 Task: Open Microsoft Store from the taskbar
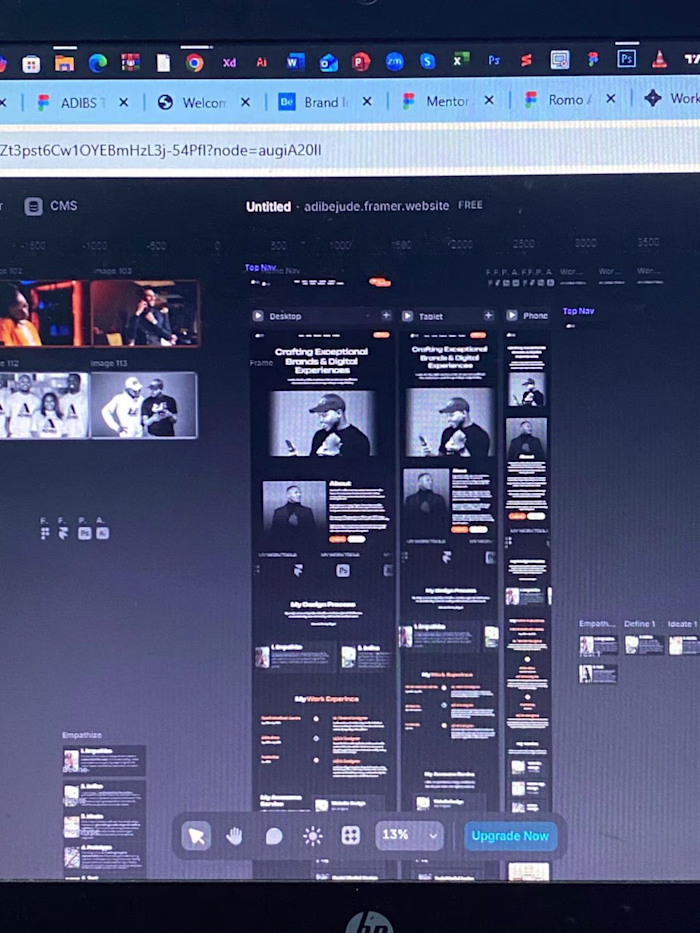coord(31,64)
